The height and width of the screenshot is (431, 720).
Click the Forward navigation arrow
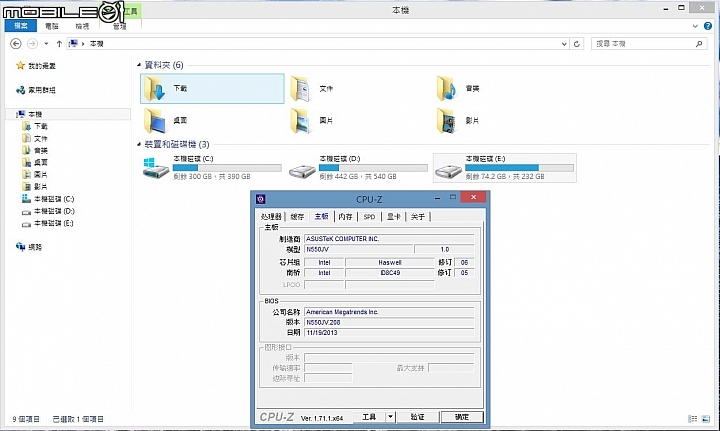click(32, 44)
